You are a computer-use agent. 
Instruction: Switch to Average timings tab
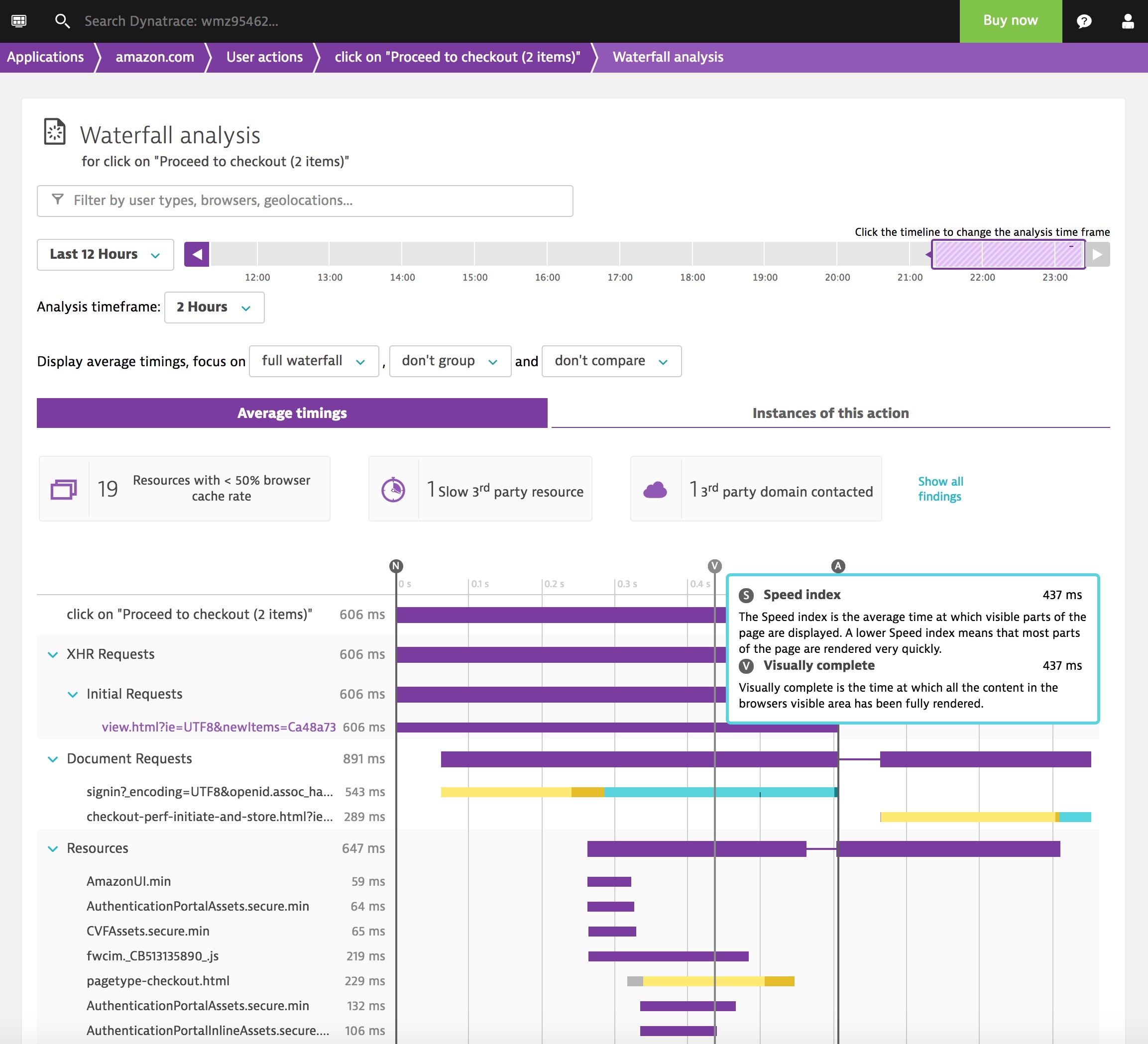(x=292, y=413)
